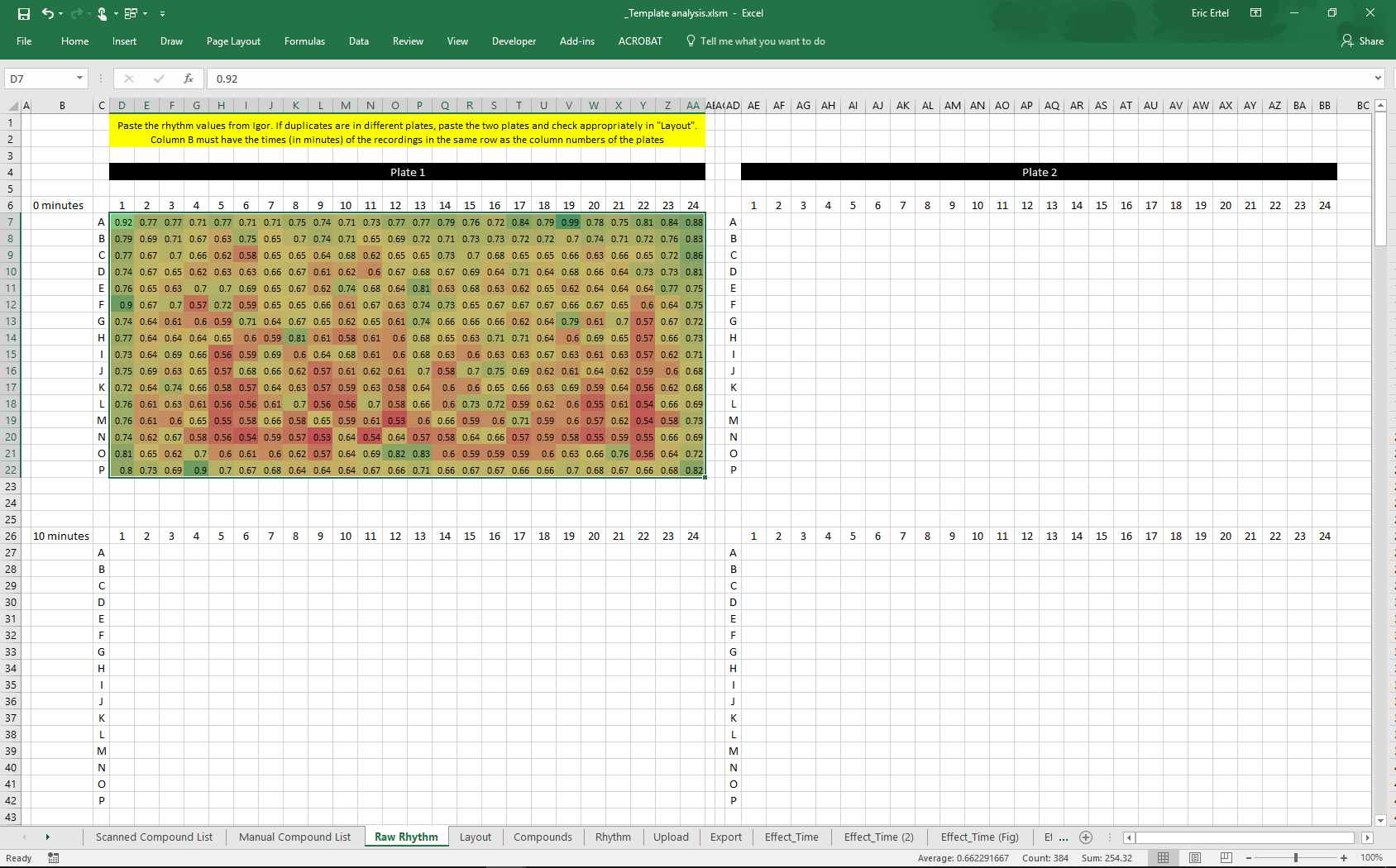Click the Share person icon
The height and width of the screenshot is (868, 1396).
[x=1347, y=41]
